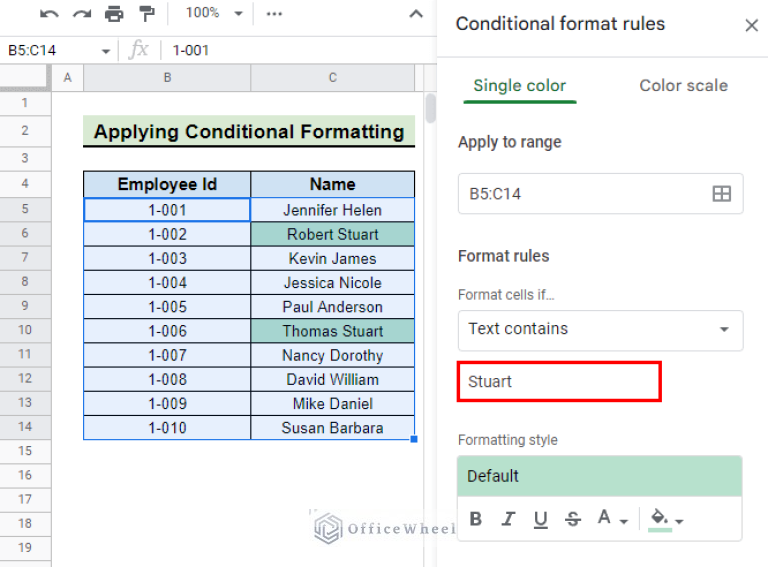Open the 100% zoom dropdown
Image resolution: width=768 pixels, height=567 pixels.
(214, 13)
